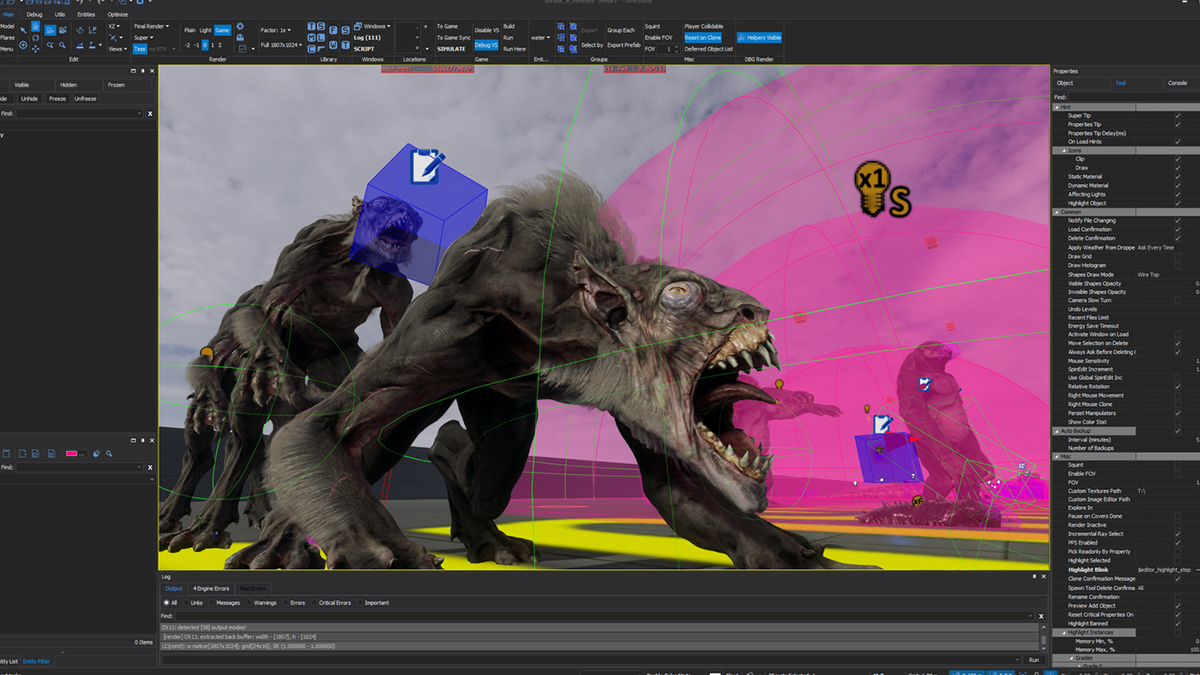Click the magnifier icon beside the pink swatch

click(x=110, y=453)
